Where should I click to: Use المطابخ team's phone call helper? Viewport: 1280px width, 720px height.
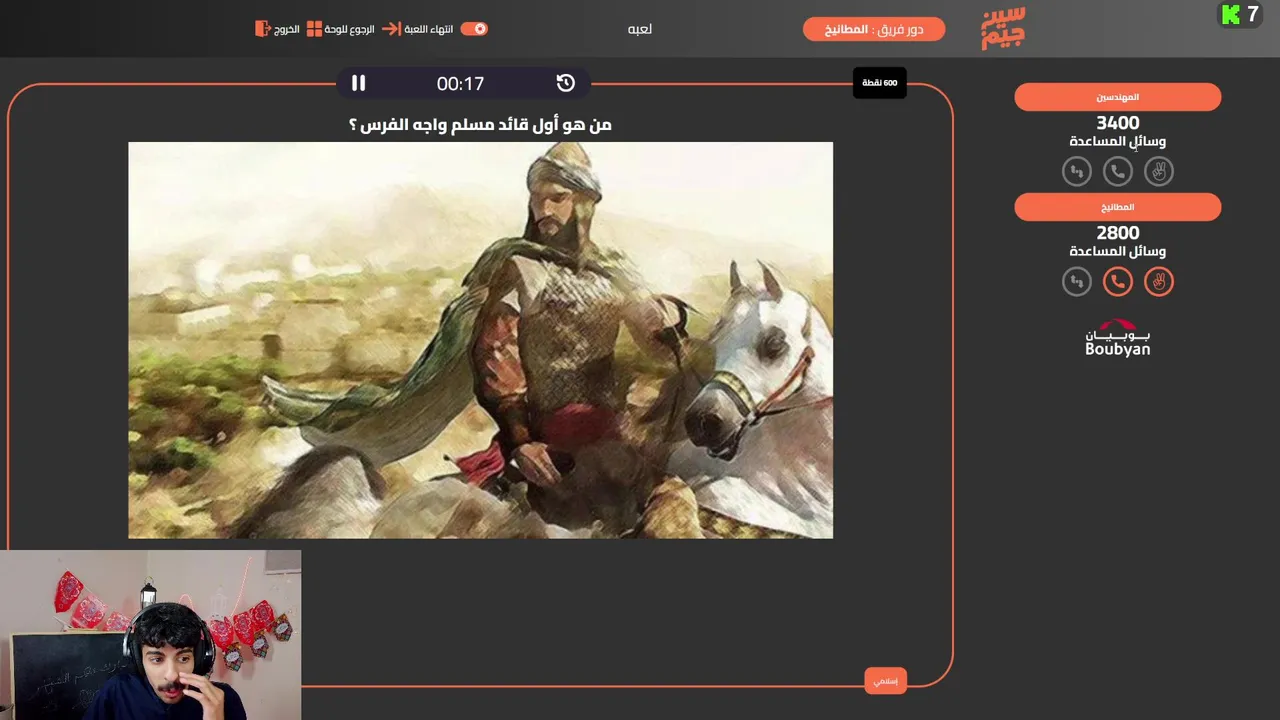1118,282
